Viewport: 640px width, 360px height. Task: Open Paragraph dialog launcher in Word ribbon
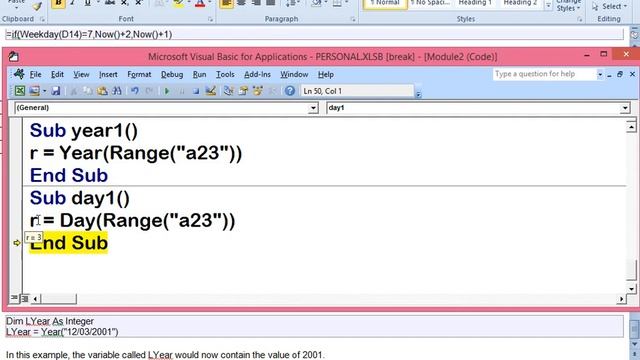click(353, 19)
